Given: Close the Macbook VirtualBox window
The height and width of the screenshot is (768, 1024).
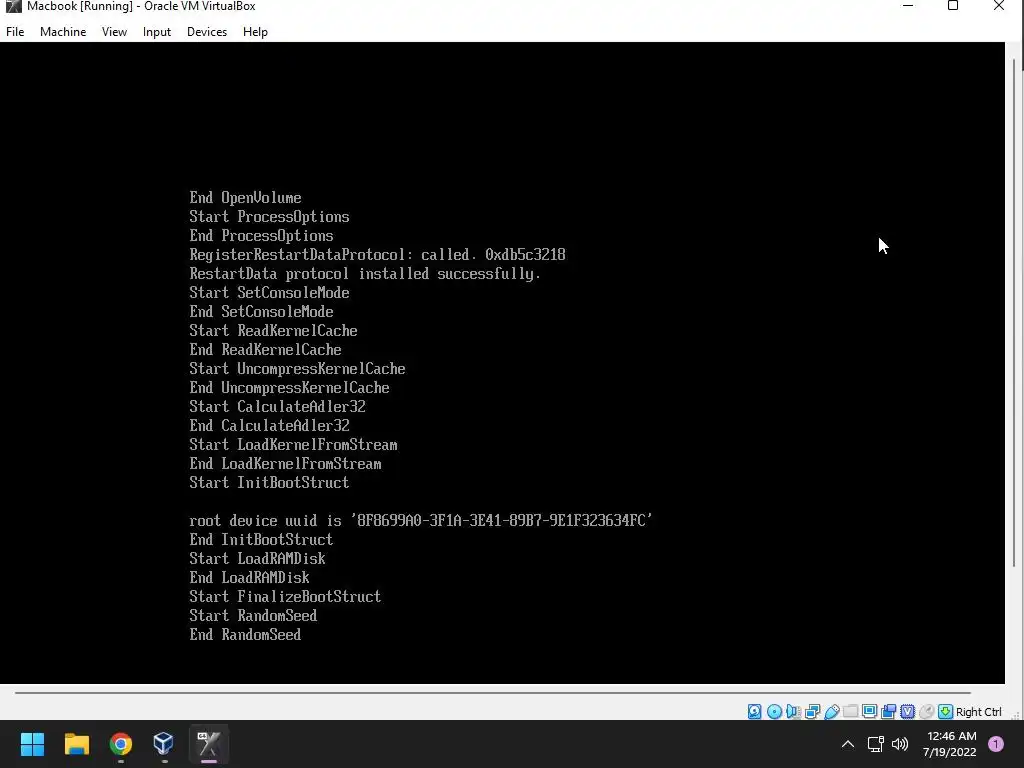Looking at the screenshot, I should pyautogui.click(x=999, y=7).
